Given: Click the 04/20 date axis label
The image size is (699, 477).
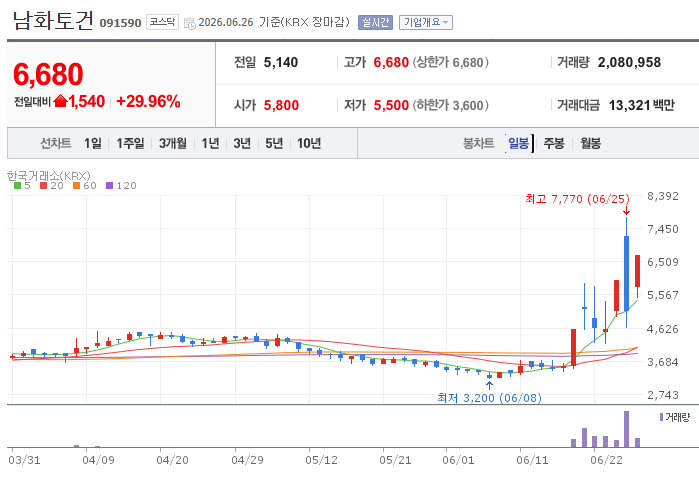Looking at the screenshot, I should pos(172,460).
